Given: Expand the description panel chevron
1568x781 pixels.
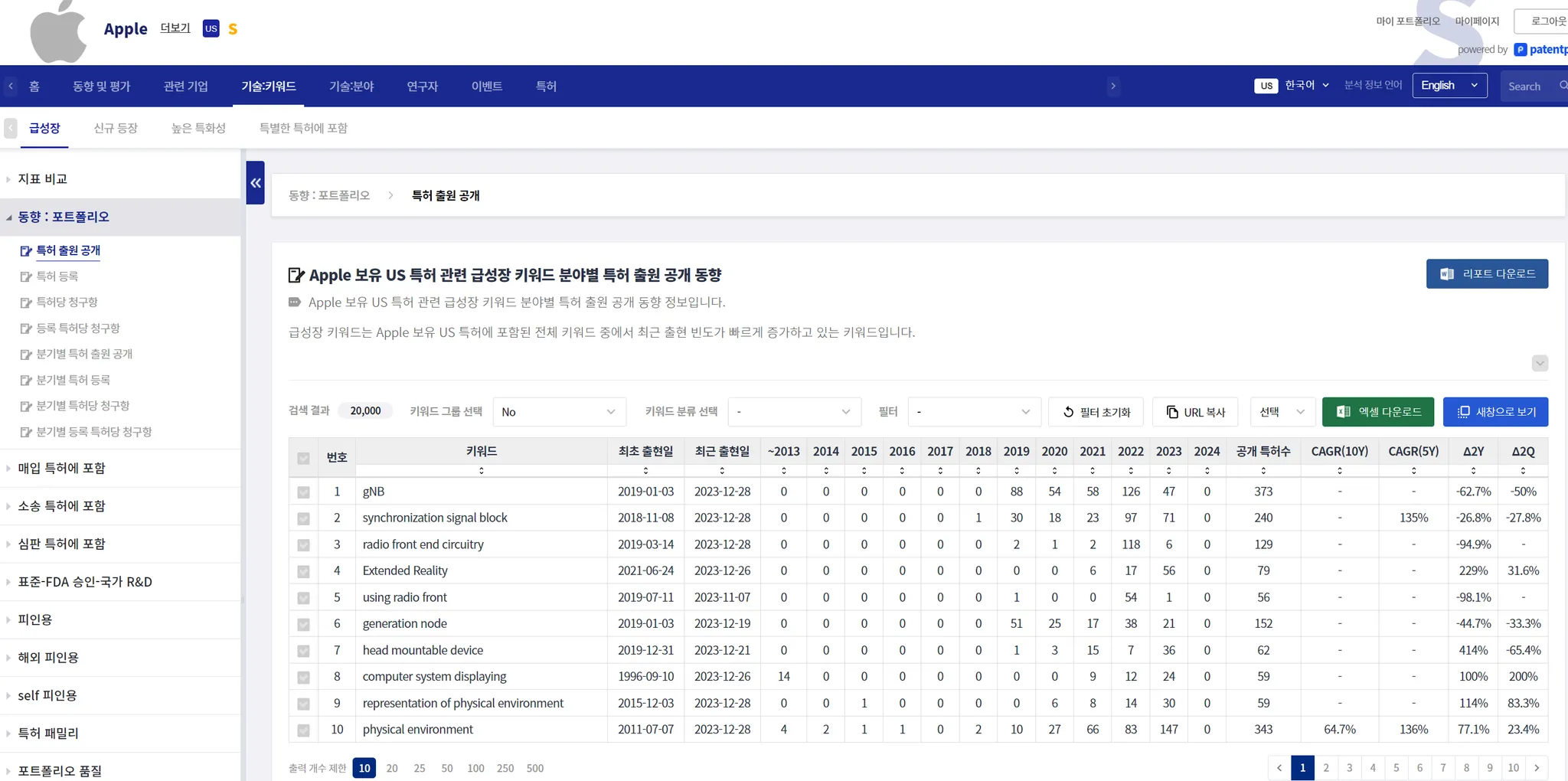Looking at the screenshot, I should tap(1540, 363).
